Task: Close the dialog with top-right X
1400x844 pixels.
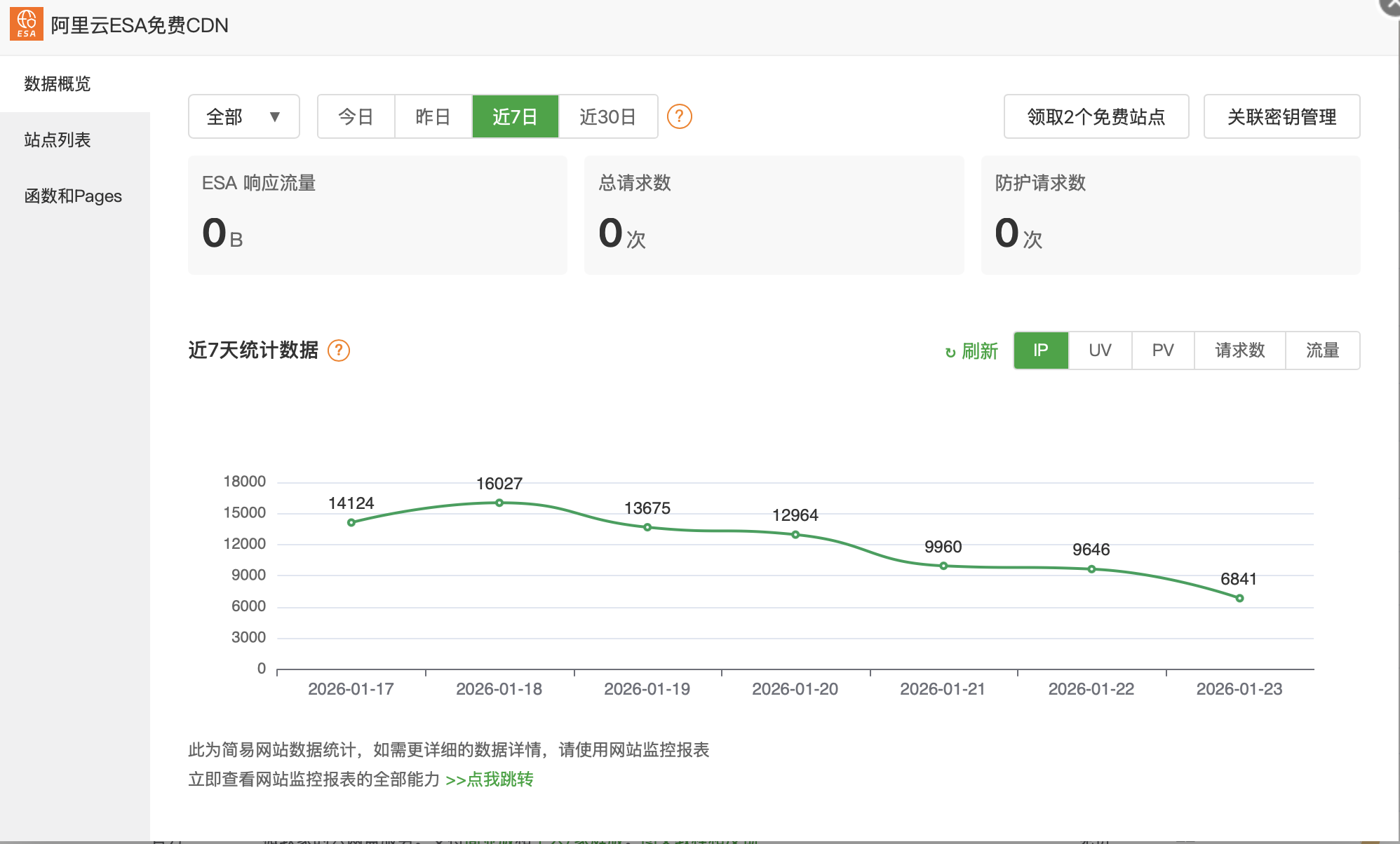Action: (1392, 4)
